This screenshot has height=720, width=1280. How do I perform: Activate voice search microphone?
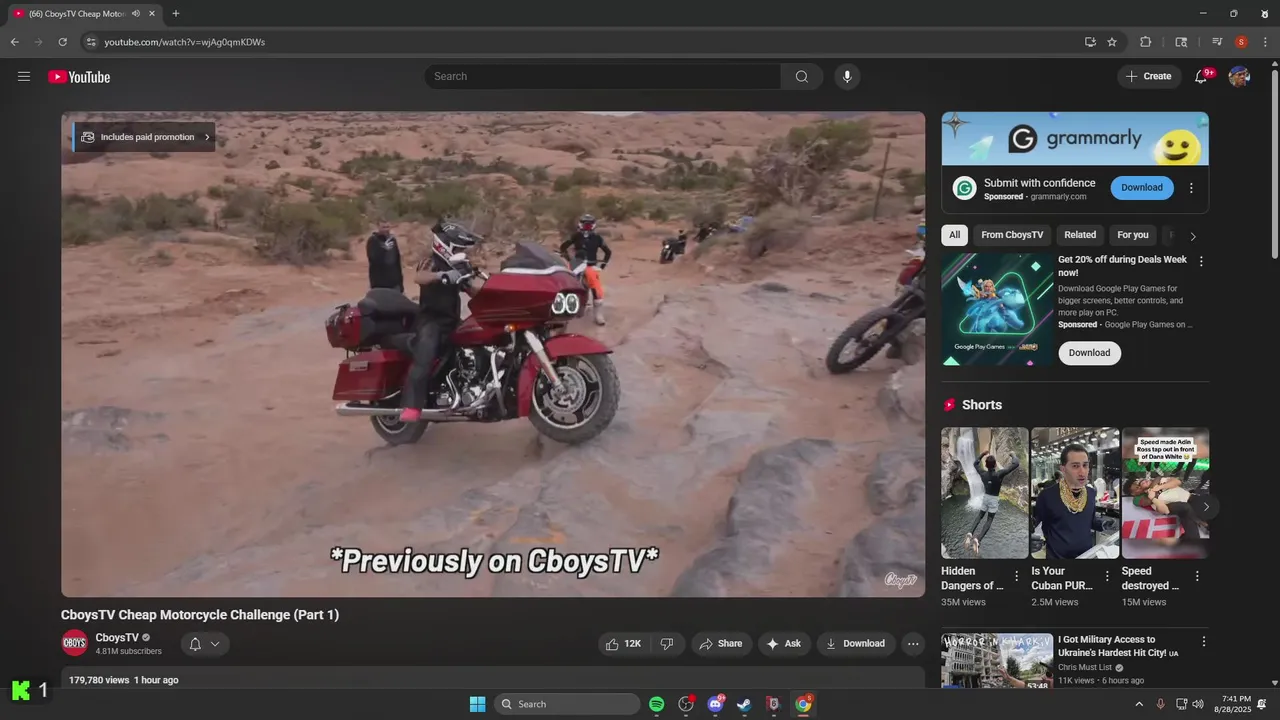pyautogui.click(x=847, y=77)
